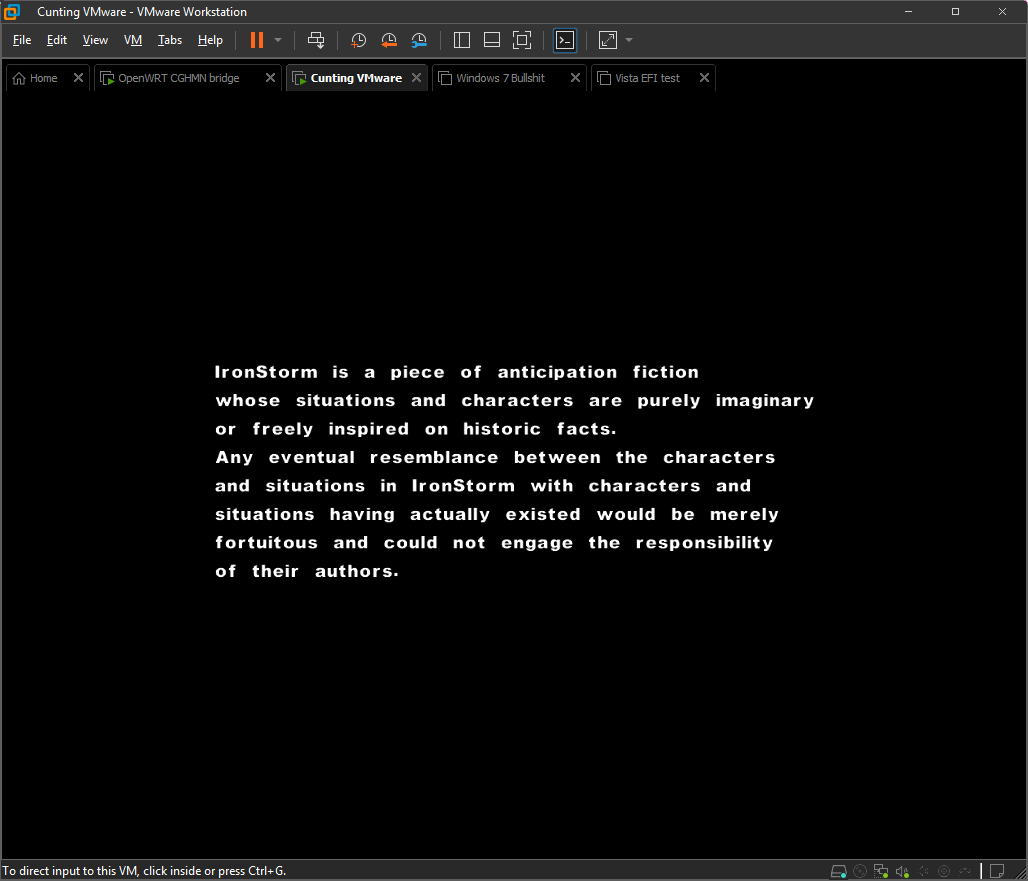Suspend the VM with the orange pause button

[257, 40]
